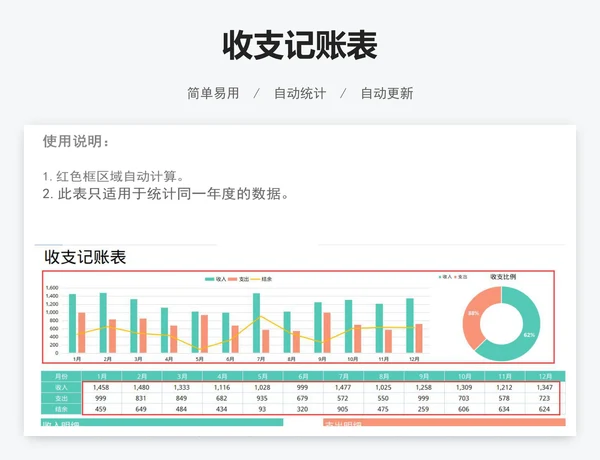
Task: Select the 收入 row header cell
Action: (x=61, y=387)
